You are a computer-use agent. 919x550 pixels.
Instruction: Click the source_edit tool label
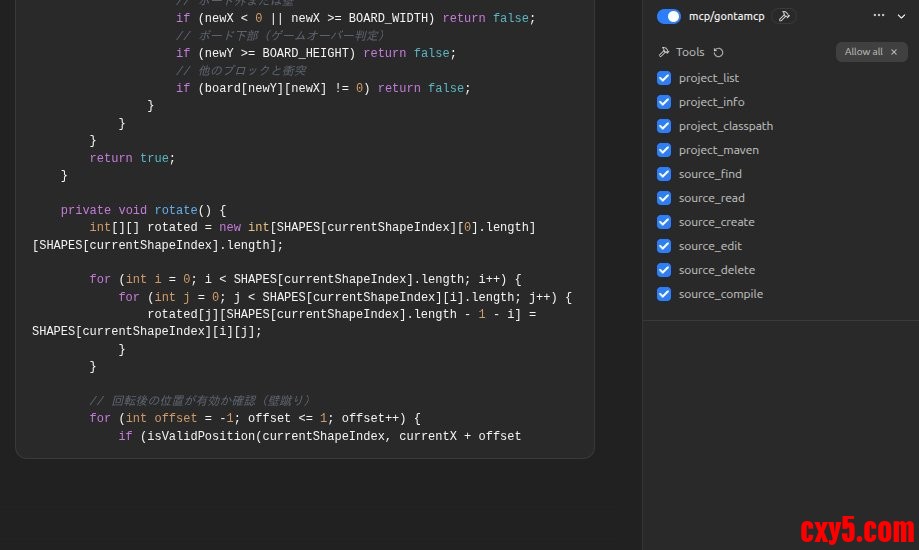tap(710, 246)
